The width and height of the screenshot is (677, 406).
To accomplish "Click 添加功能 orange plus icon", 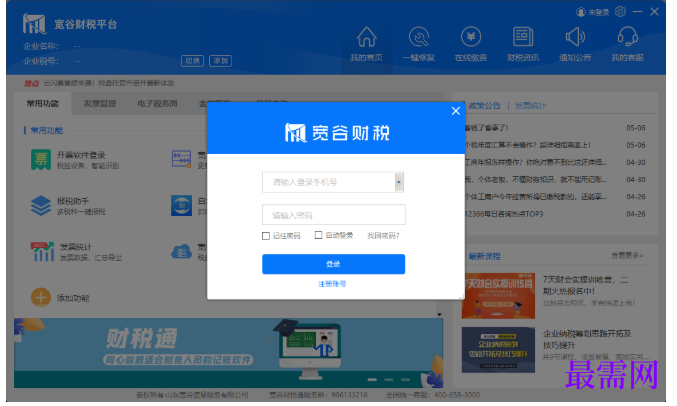I will click(41, 298).
